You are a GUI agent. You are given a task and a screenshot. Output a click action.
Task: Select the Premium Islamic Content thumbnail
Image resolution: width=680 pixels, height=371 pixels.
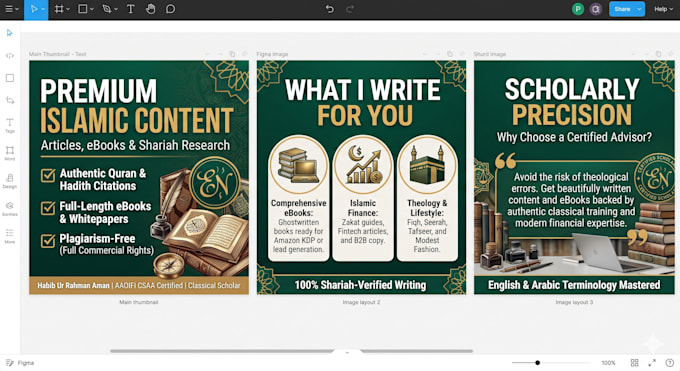pyautogui.click(x=139, y=177)
